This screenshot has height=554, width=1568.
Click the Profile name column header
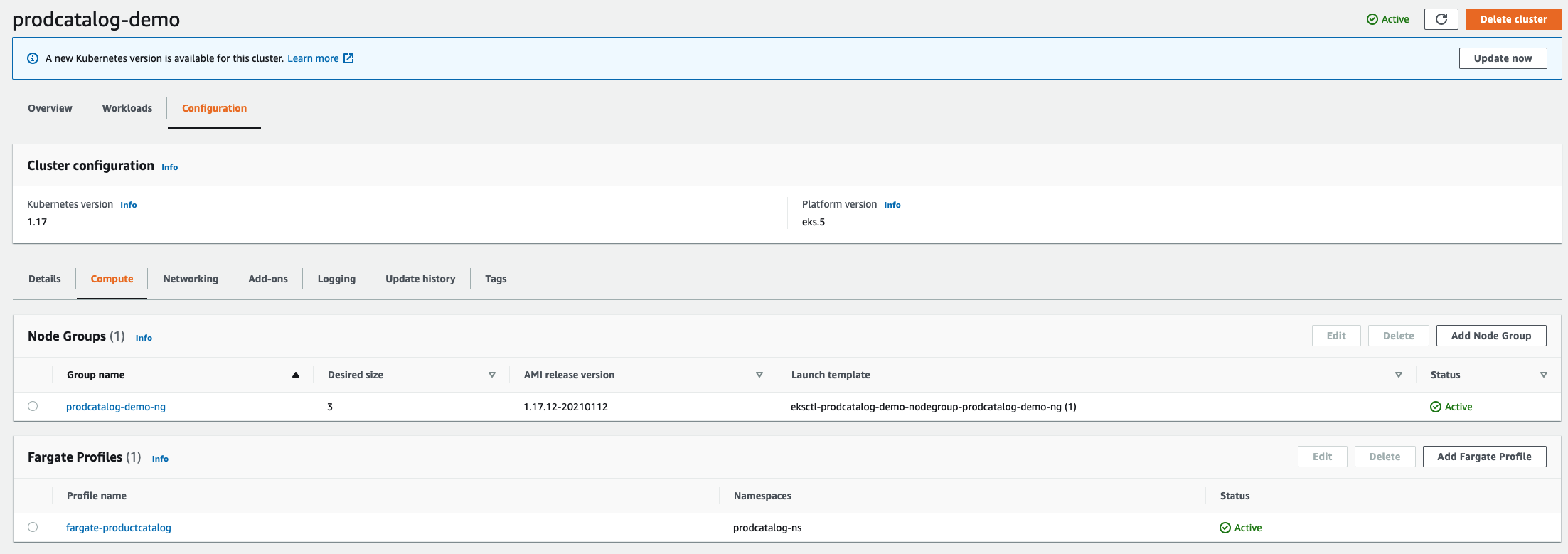click(97, 496)
